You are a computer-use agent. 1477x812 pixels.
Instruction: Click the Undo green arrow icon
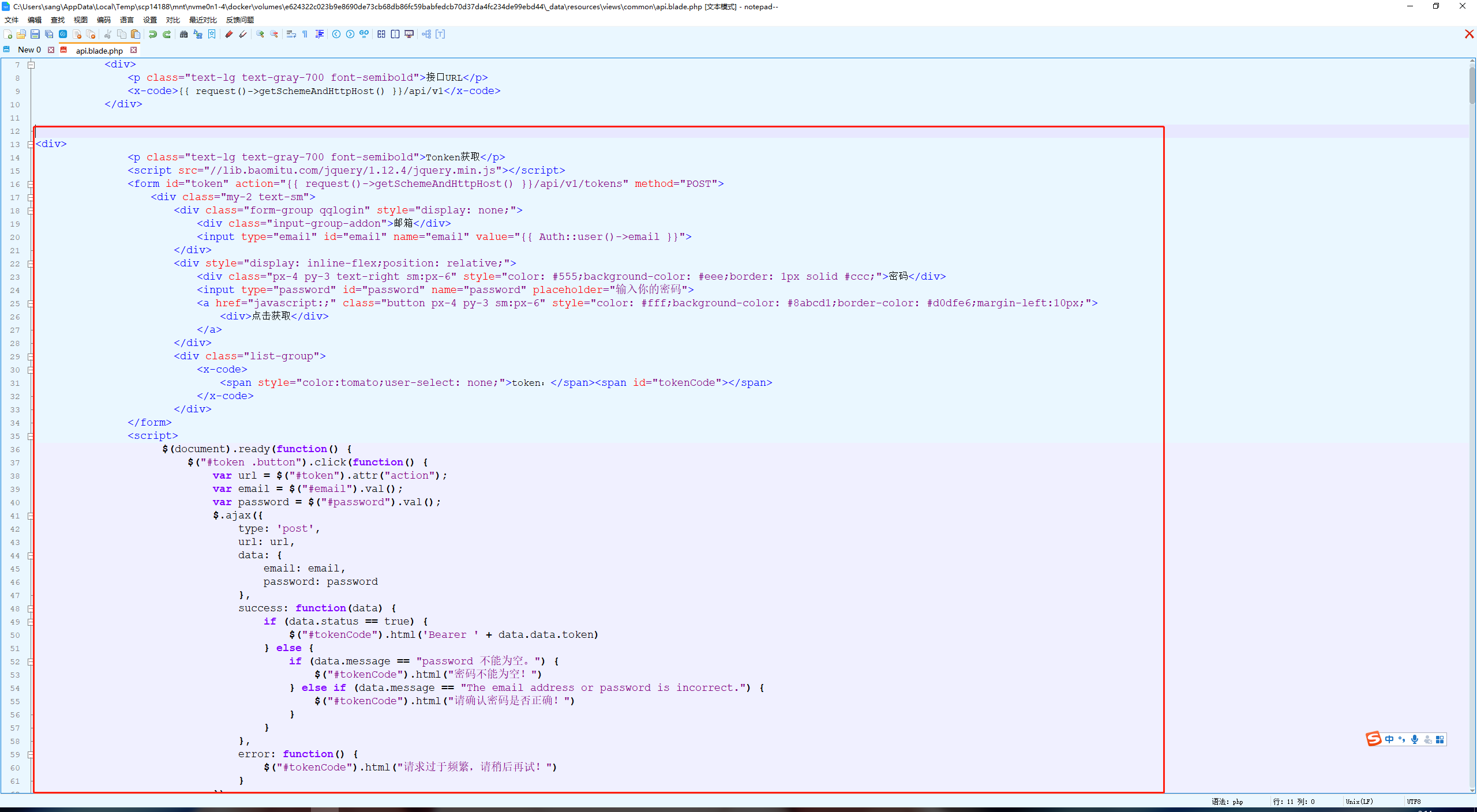[153, 35]
